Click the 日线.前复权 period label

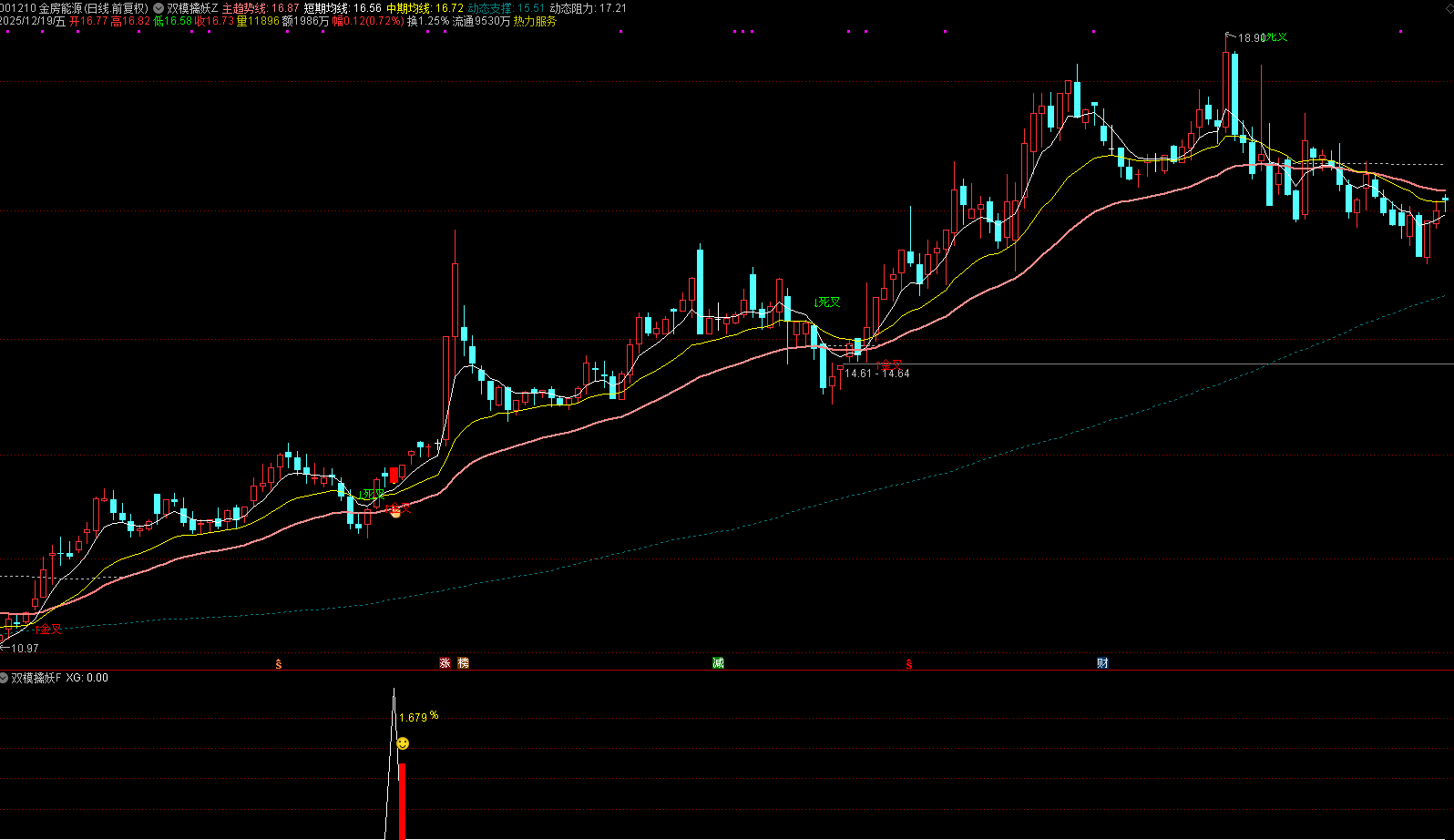pyautogui.click(x=116, y=8)
